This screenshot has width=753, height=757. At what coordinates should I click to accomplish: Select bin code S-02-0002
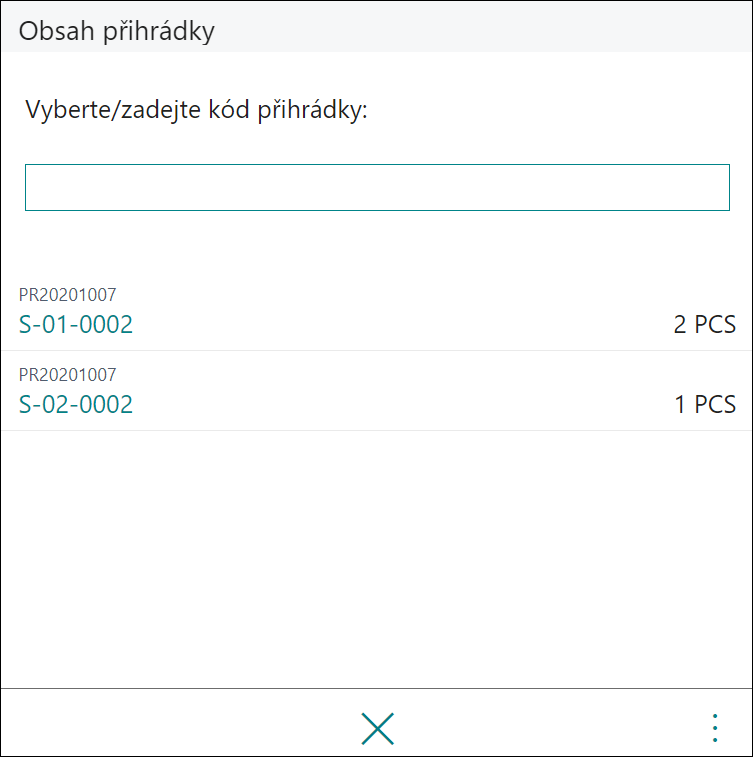76,404
